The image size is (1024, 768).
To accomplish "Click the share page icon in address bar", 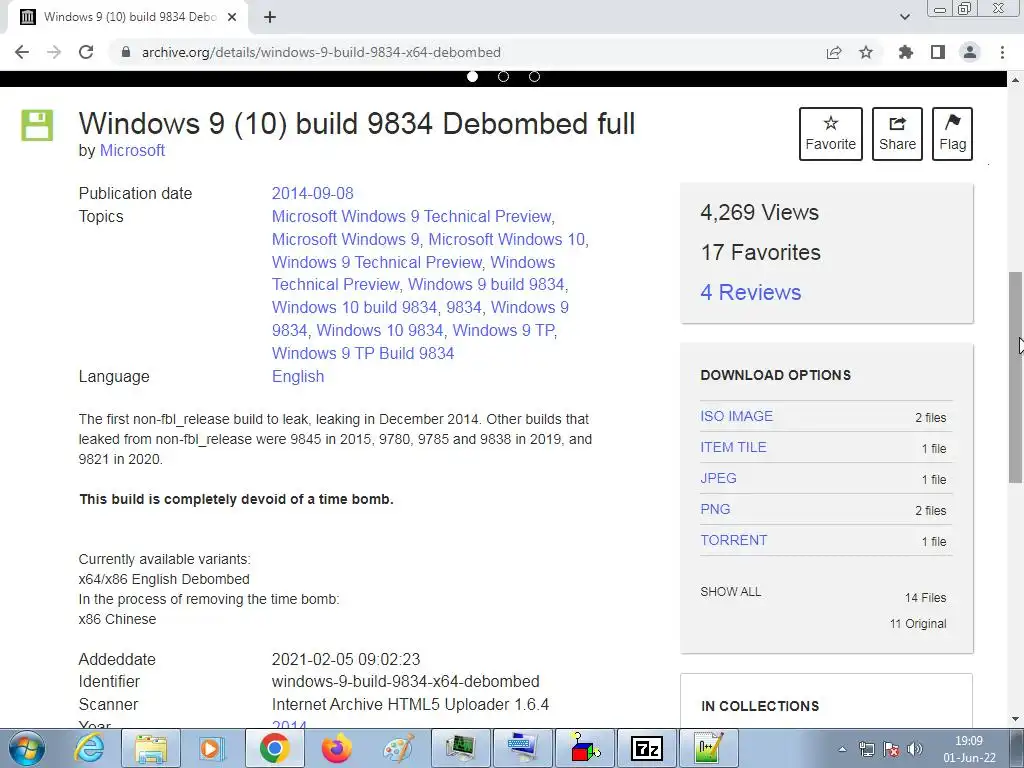I will [x=834, y=52].
